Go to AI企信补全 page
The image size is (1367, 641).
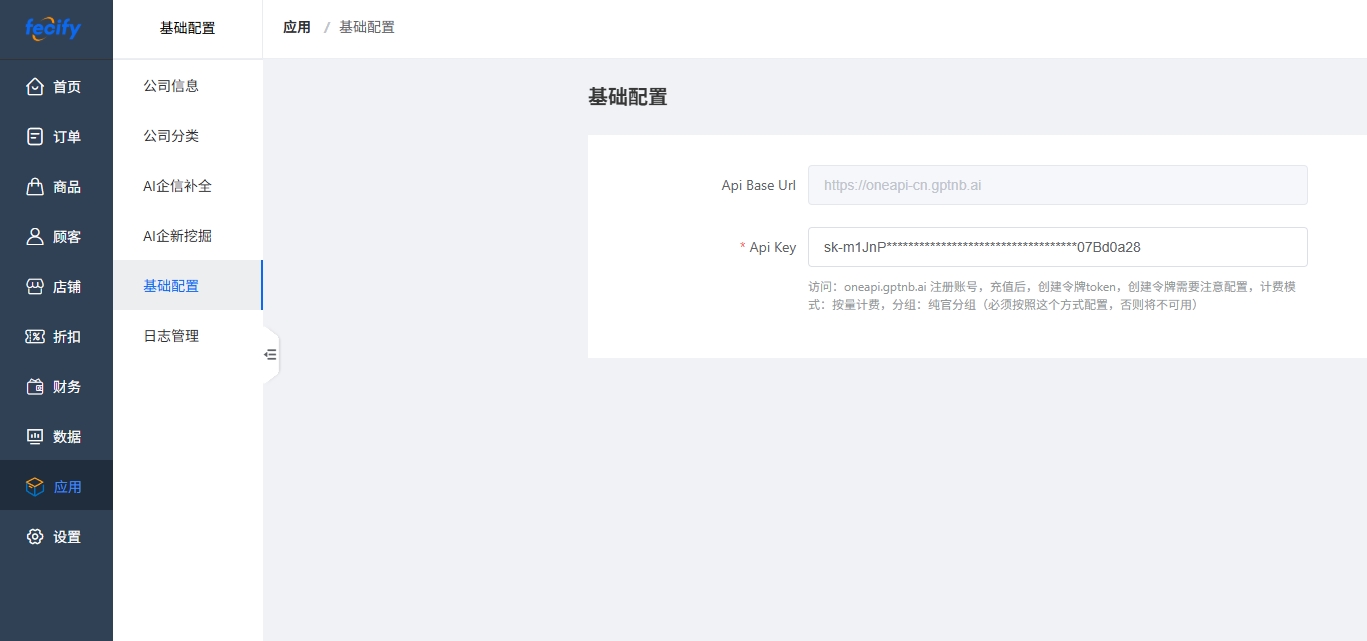coord(177,186)
